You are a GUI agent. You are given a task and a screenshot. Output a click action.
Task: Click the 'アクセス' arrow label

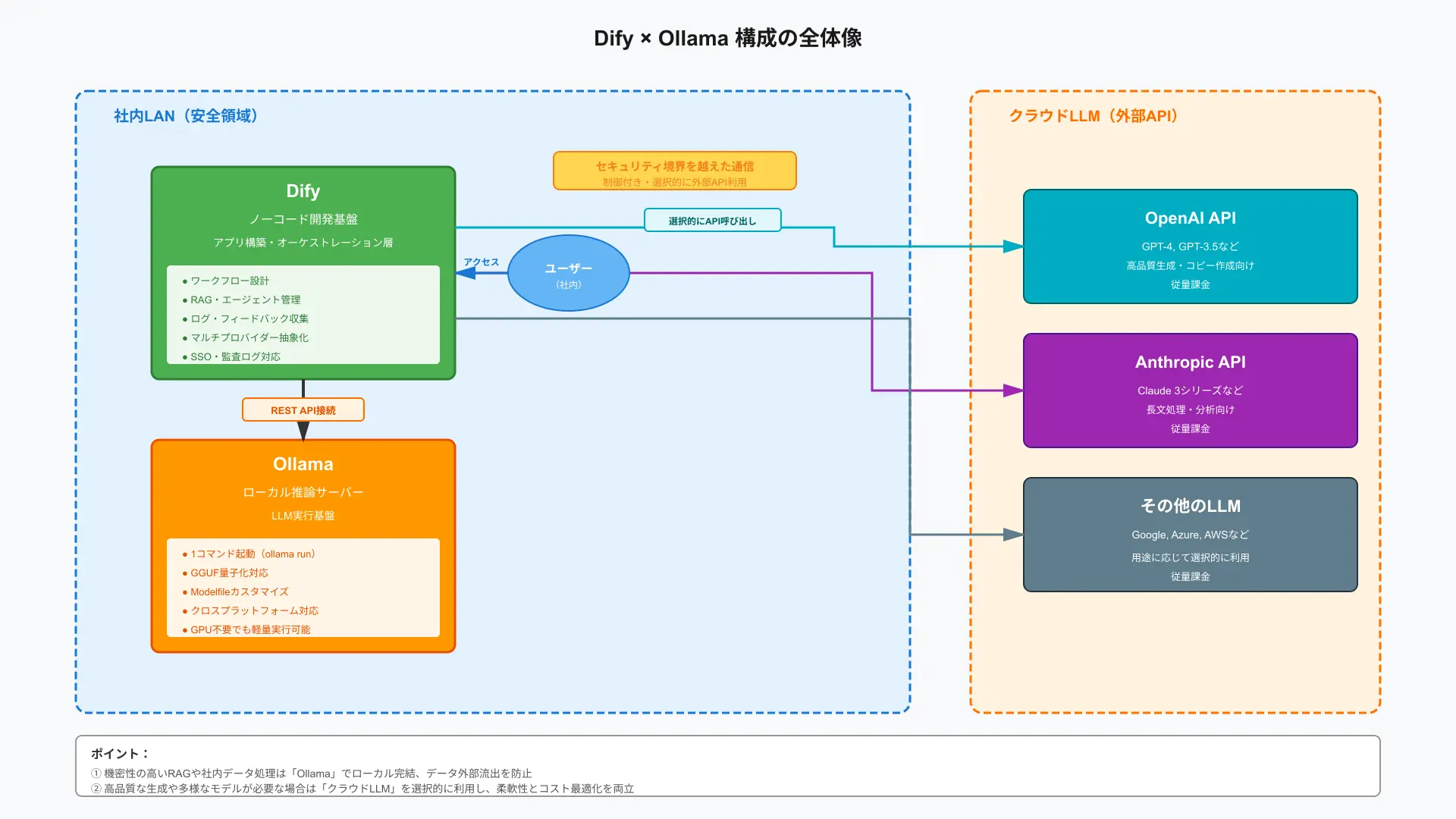tap(482, 262)
